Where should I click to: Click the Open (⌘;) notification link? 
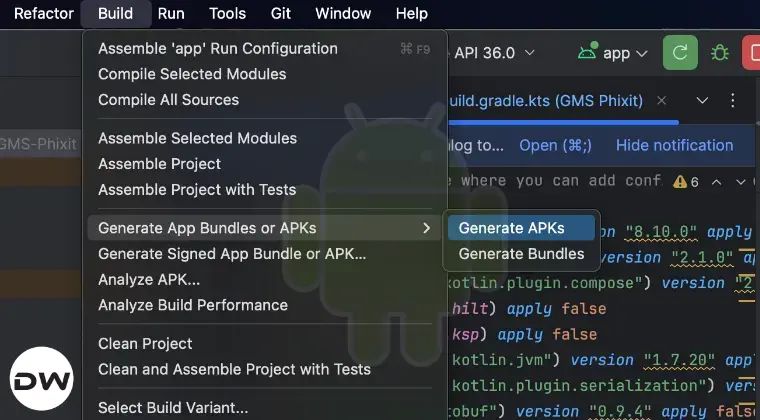pyautogui.click(x=555, y=145)
